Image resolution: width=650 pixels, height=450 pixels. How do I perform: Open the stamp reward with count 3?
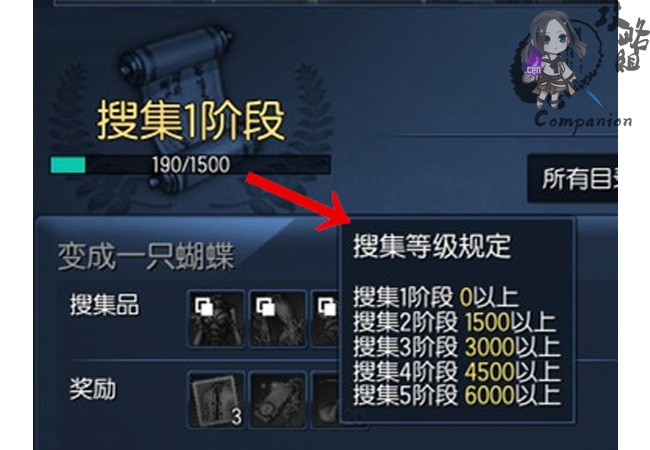pyautogui.click(x=216, y=400)
